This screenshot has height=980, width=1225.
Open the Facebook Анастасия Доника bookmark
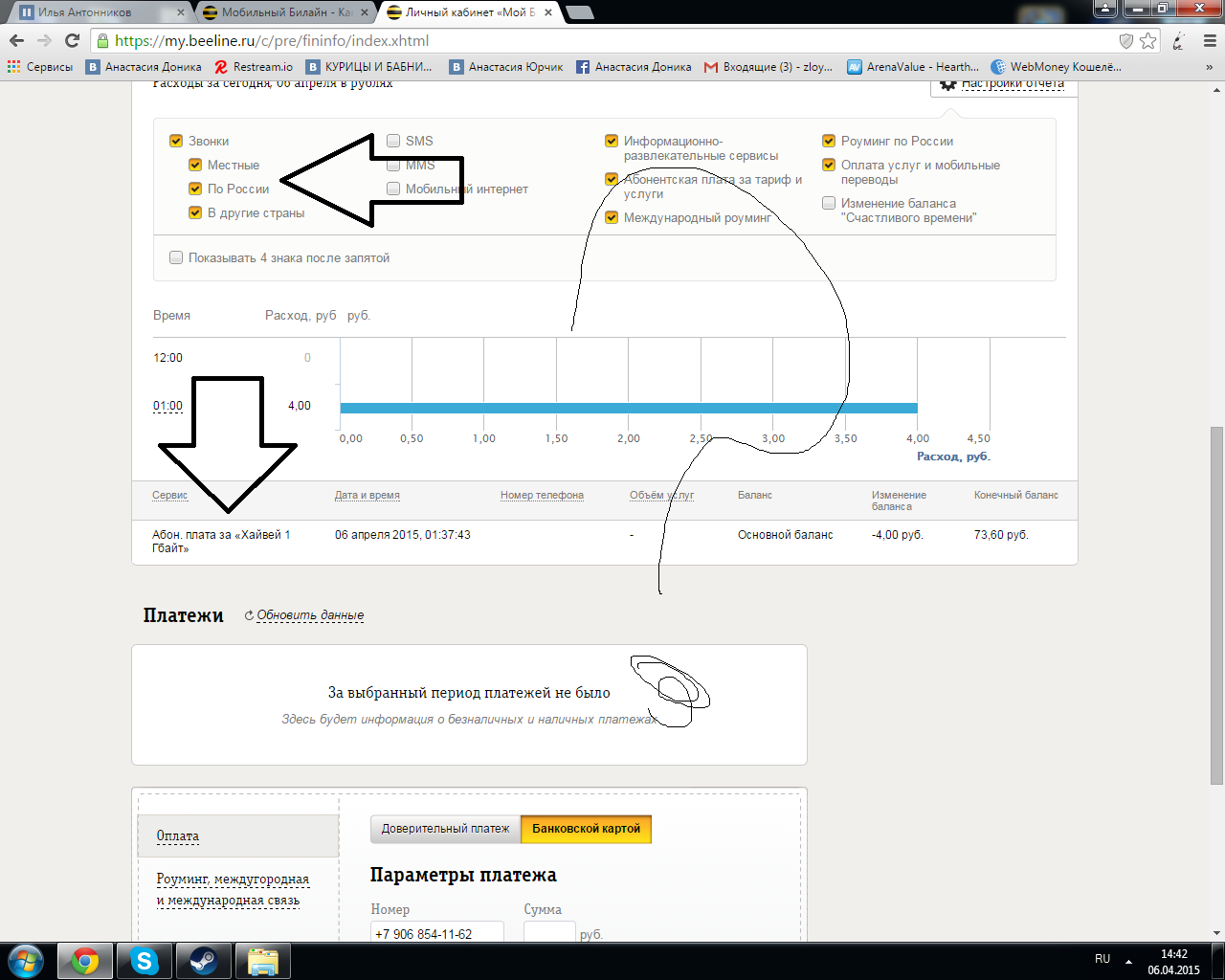[x=634, y=67]
